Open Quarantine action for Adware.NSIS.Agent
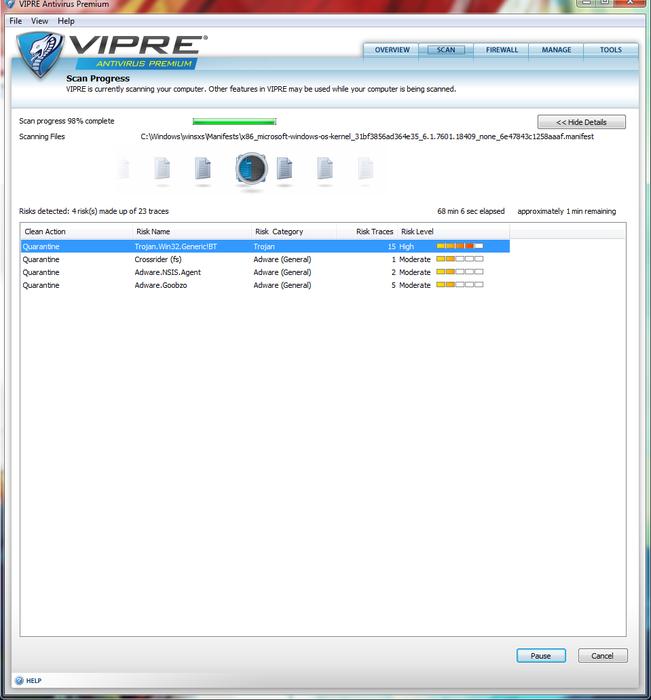 tap(41, 272)
